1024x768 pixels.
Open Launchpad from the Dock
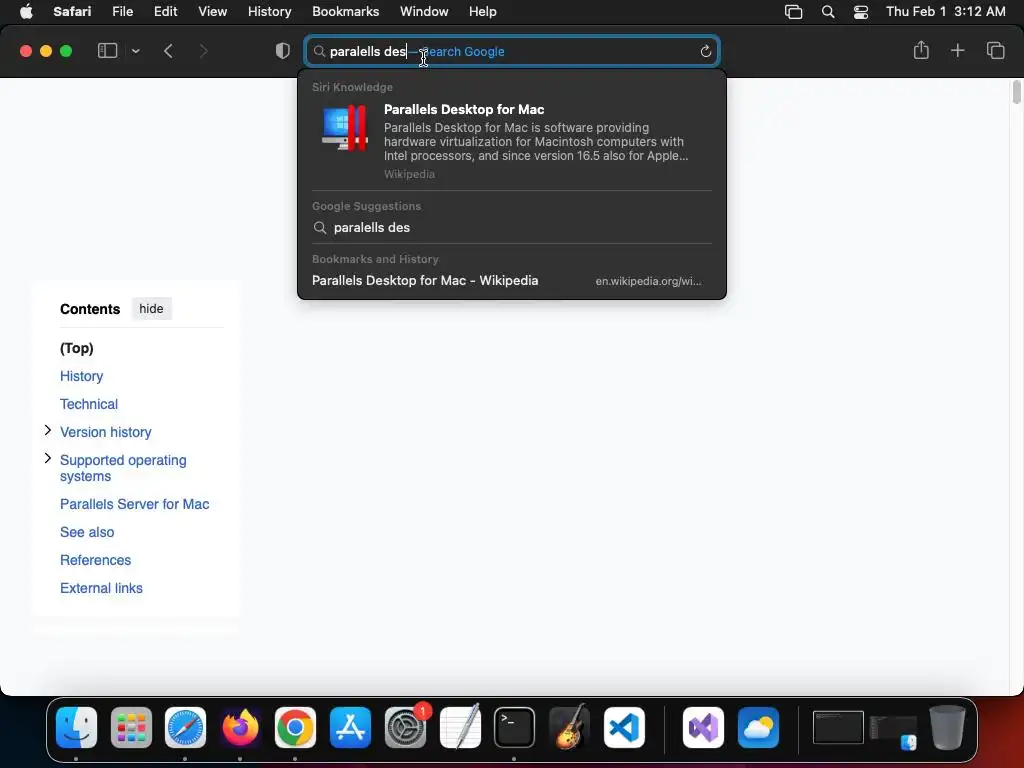(131, 728)
